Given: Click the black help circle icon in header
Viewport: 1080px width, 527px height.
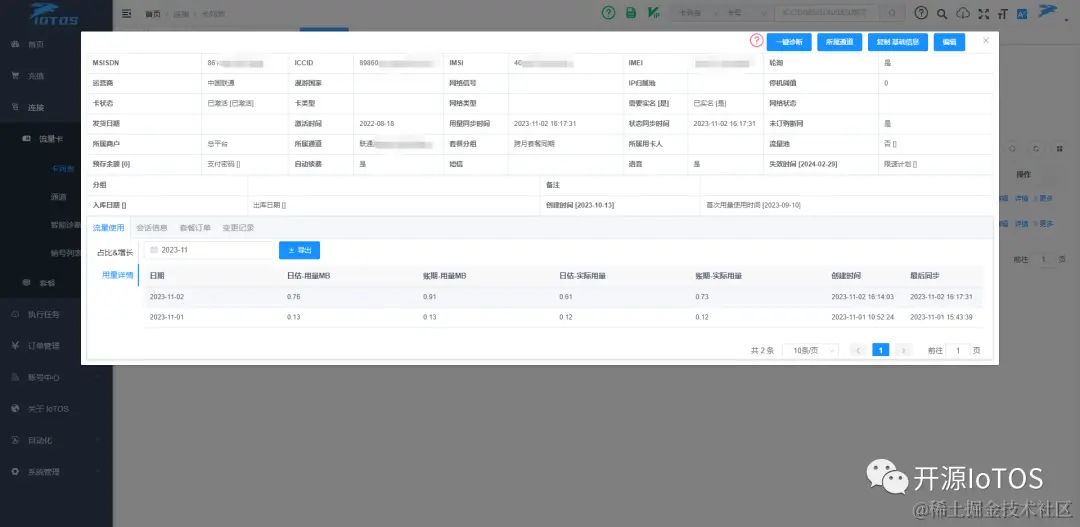Looking at the screenshot, I should [921, 13].
